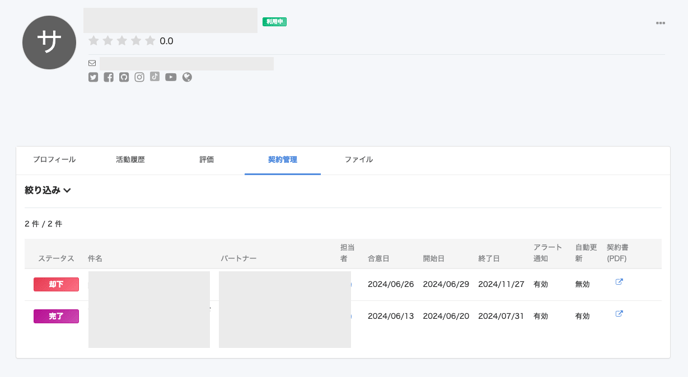The height and width of the screenshot is (377, 688).
Task: Click the サ avatar circle
Action: coord(49,43)
